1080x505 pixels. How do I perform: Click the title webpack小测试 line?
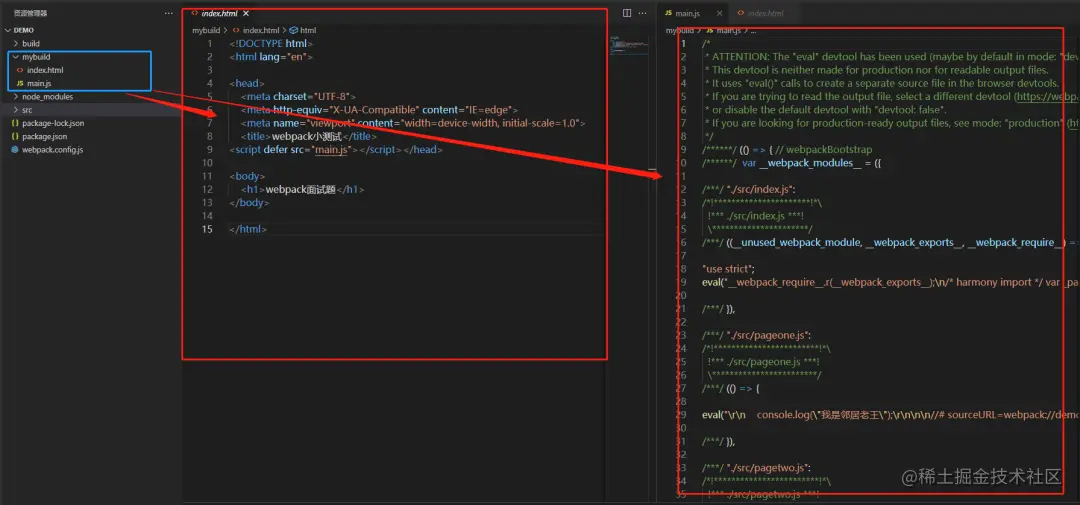[310, 136]
